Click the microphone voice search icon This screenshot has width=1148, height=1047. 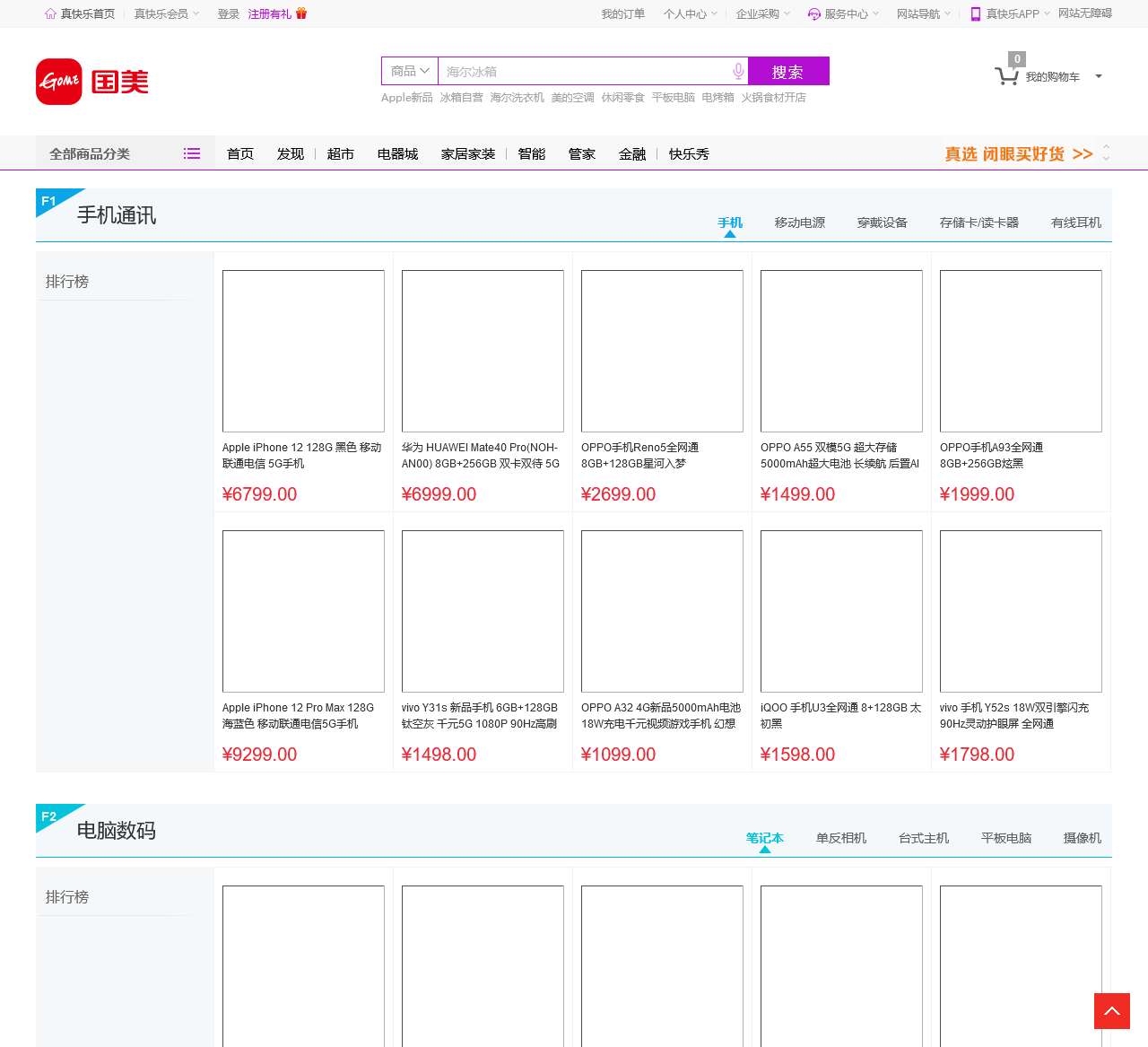(x=738, y=71)
